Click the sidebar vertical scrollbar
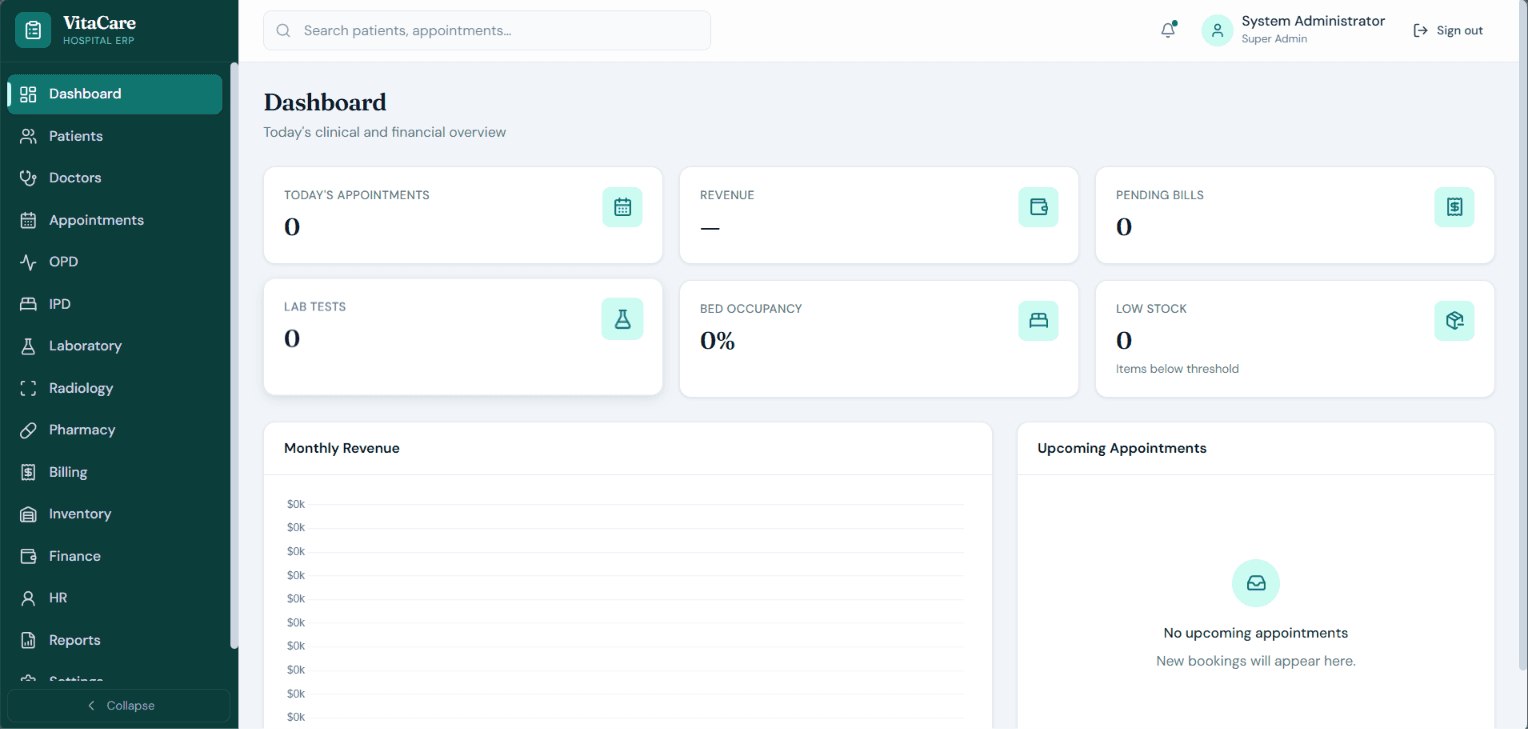This screenshot has height=729, width=1528. pos(234,355)
